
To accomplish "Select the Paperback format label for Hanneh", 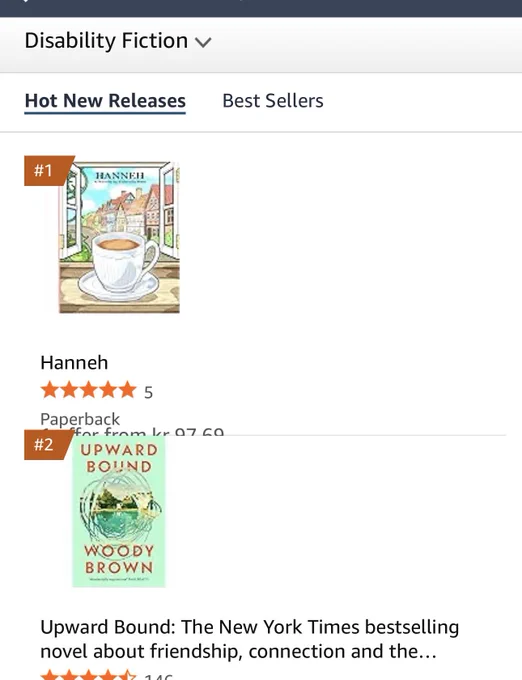I will tap(80, 419).
